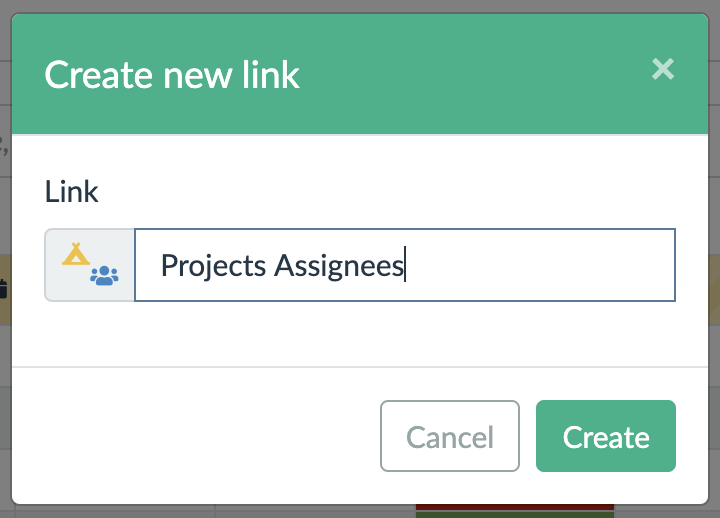Close the Create new link dialog
The image size is (720, 518).
tap(662, 69)
